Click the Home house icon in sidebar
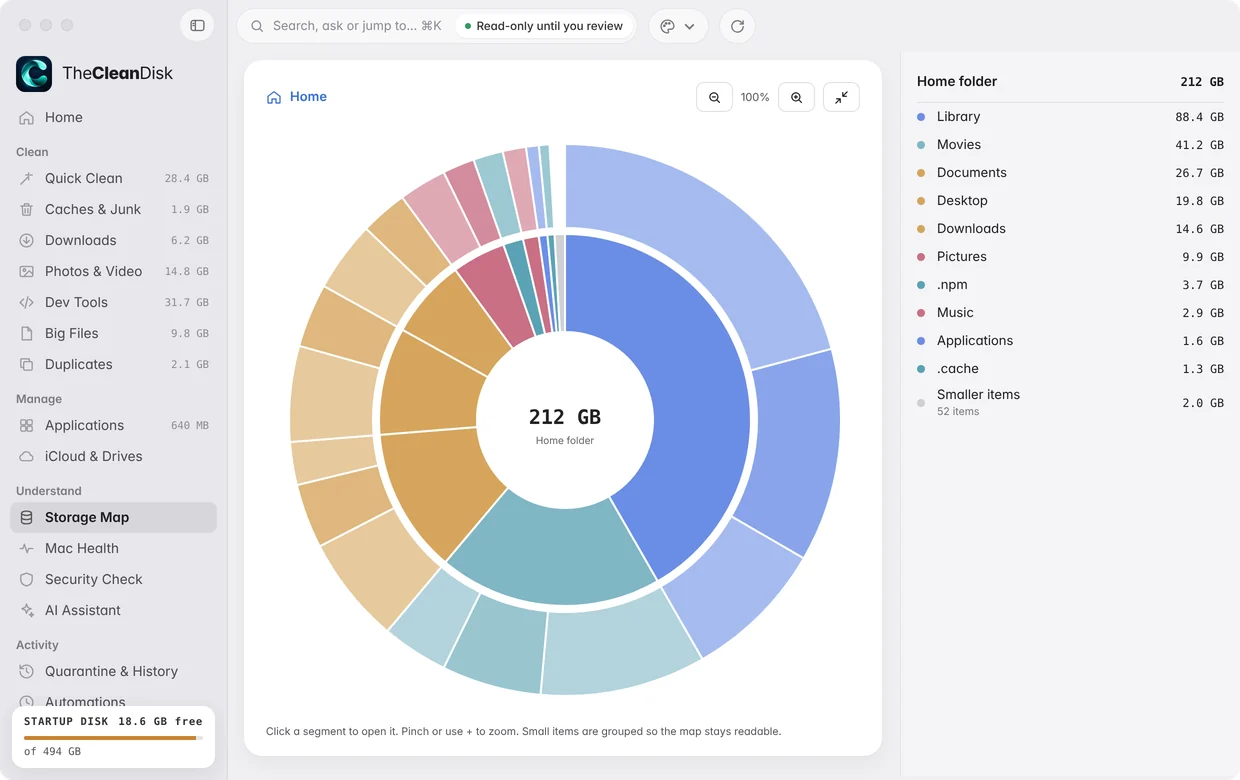 point(27,117)
